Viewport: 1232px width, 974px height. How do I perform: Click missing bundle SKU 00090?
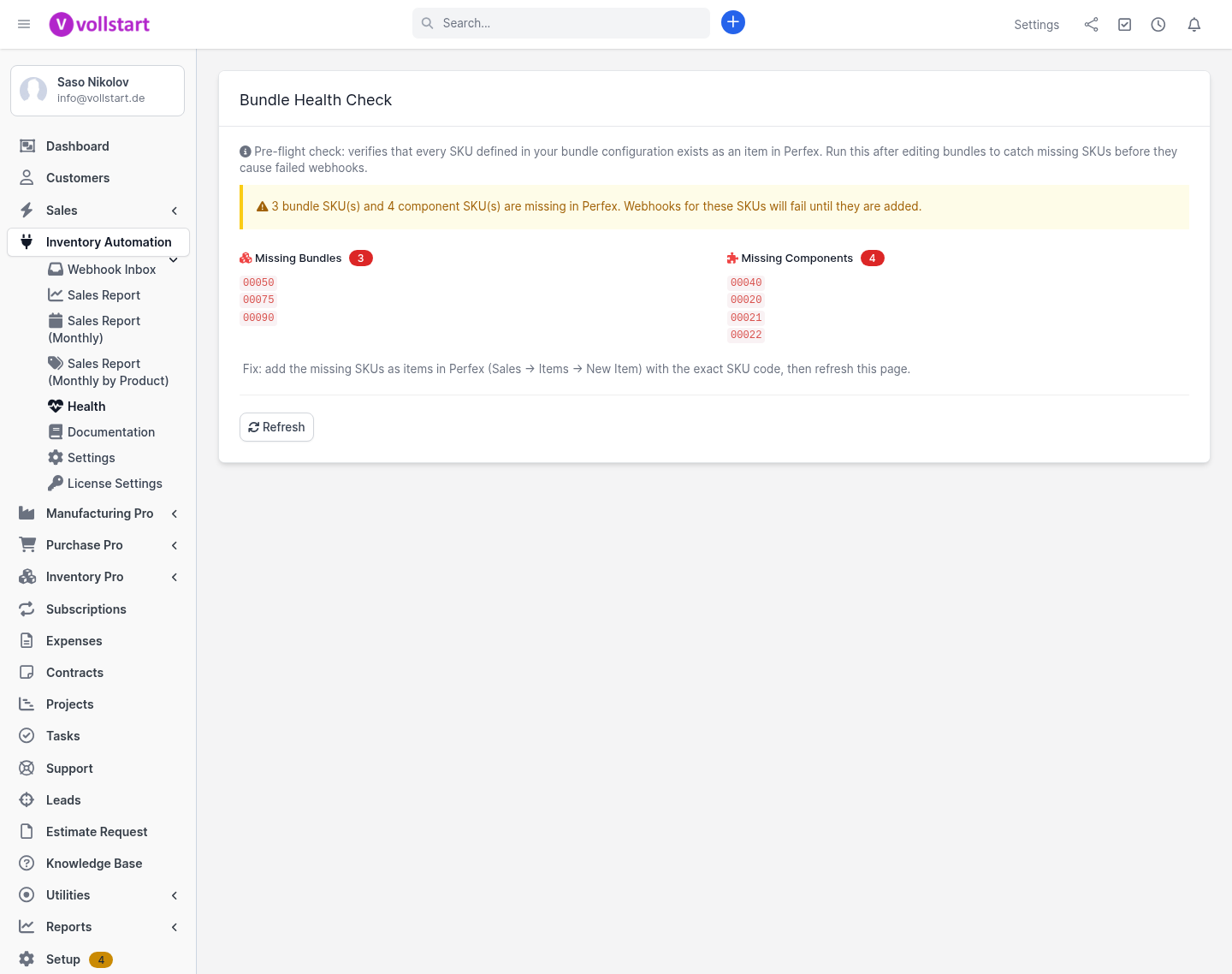258,318
